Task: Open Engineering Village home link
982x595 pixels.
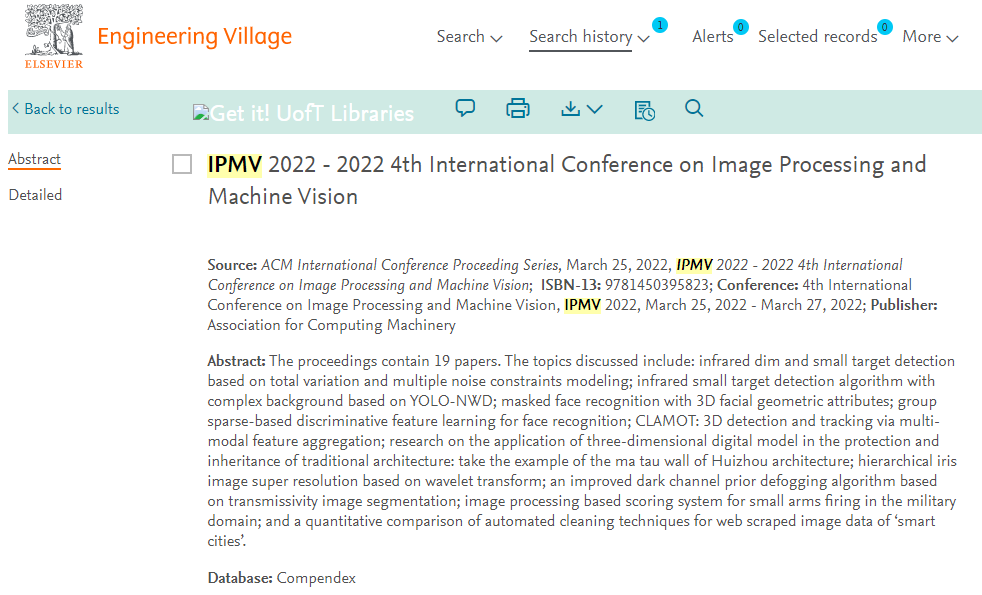Action: (x=195, y=36)
